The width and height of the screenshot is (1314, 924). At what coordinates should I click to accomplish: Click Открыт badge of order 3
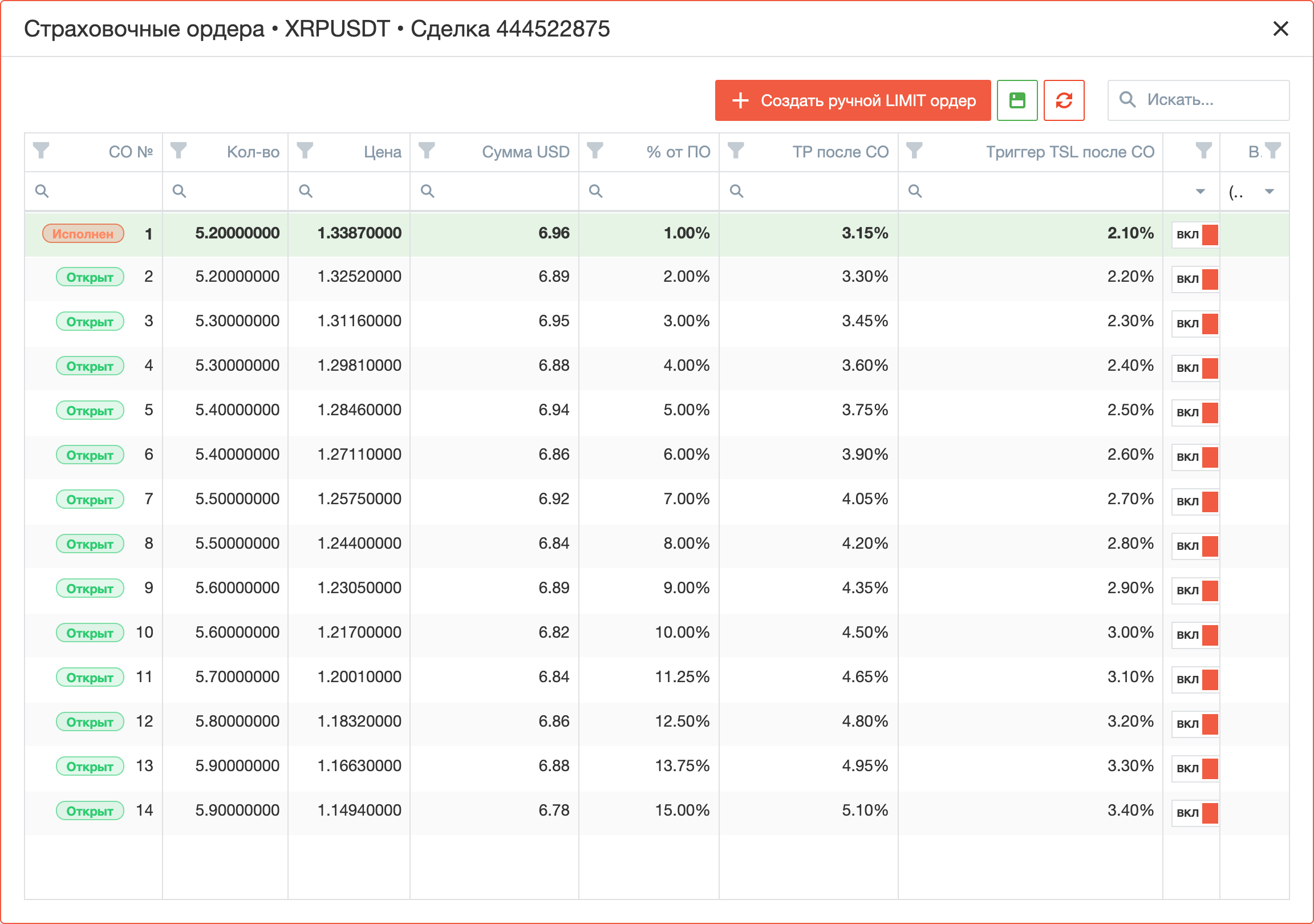click(x=90, y=321)
